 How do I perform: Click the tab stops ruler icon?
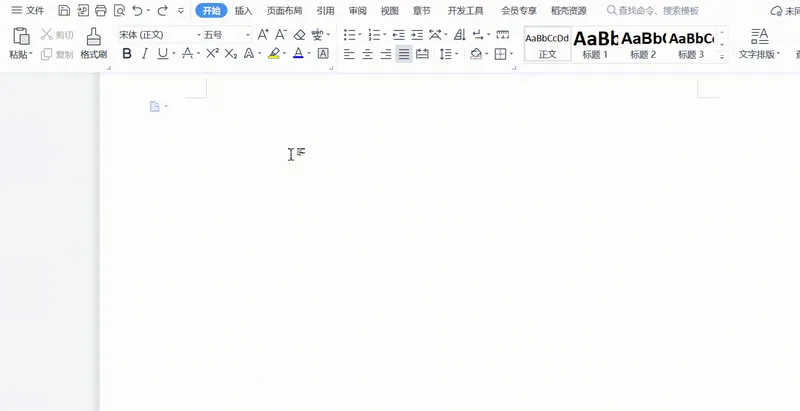click(503, 35)
